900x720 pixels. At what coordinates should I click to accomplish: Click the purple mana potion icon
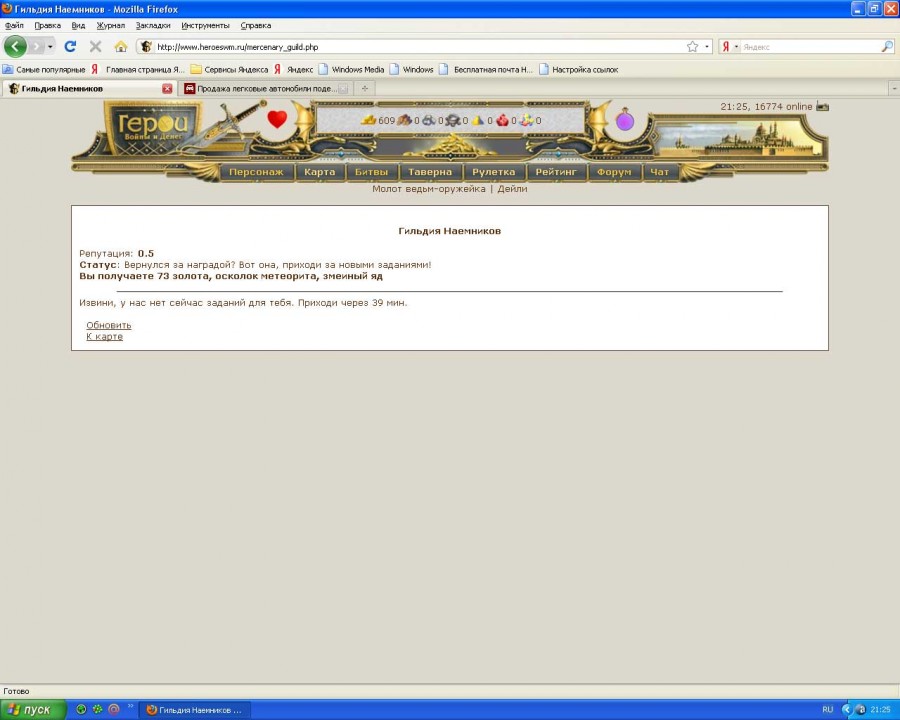pos(624,120)
